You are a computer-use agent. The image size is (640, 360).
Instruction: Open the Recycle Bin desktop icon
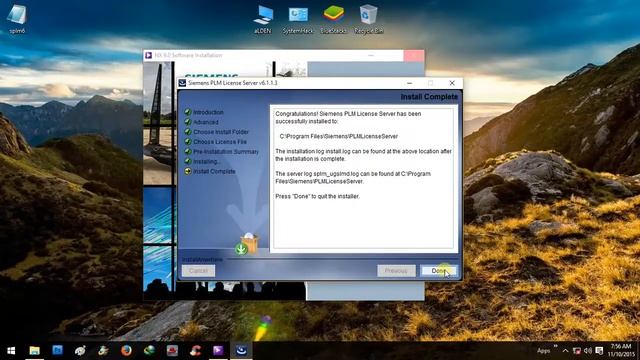(x=369, y=20)
